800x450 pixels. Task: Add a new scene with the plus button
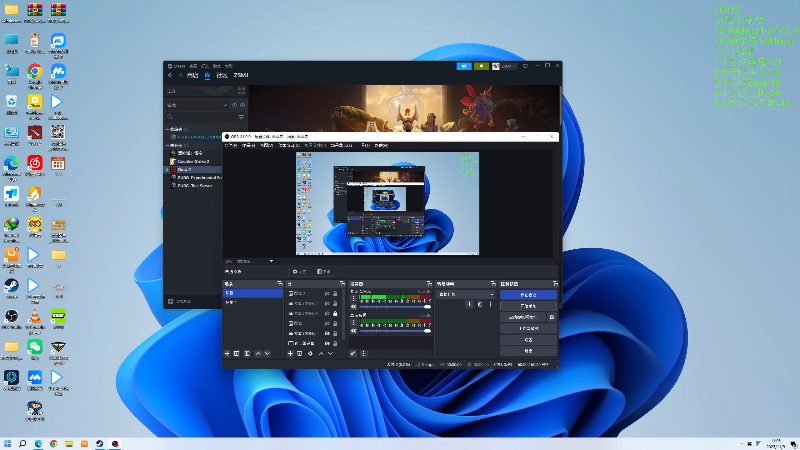[227, 354]
